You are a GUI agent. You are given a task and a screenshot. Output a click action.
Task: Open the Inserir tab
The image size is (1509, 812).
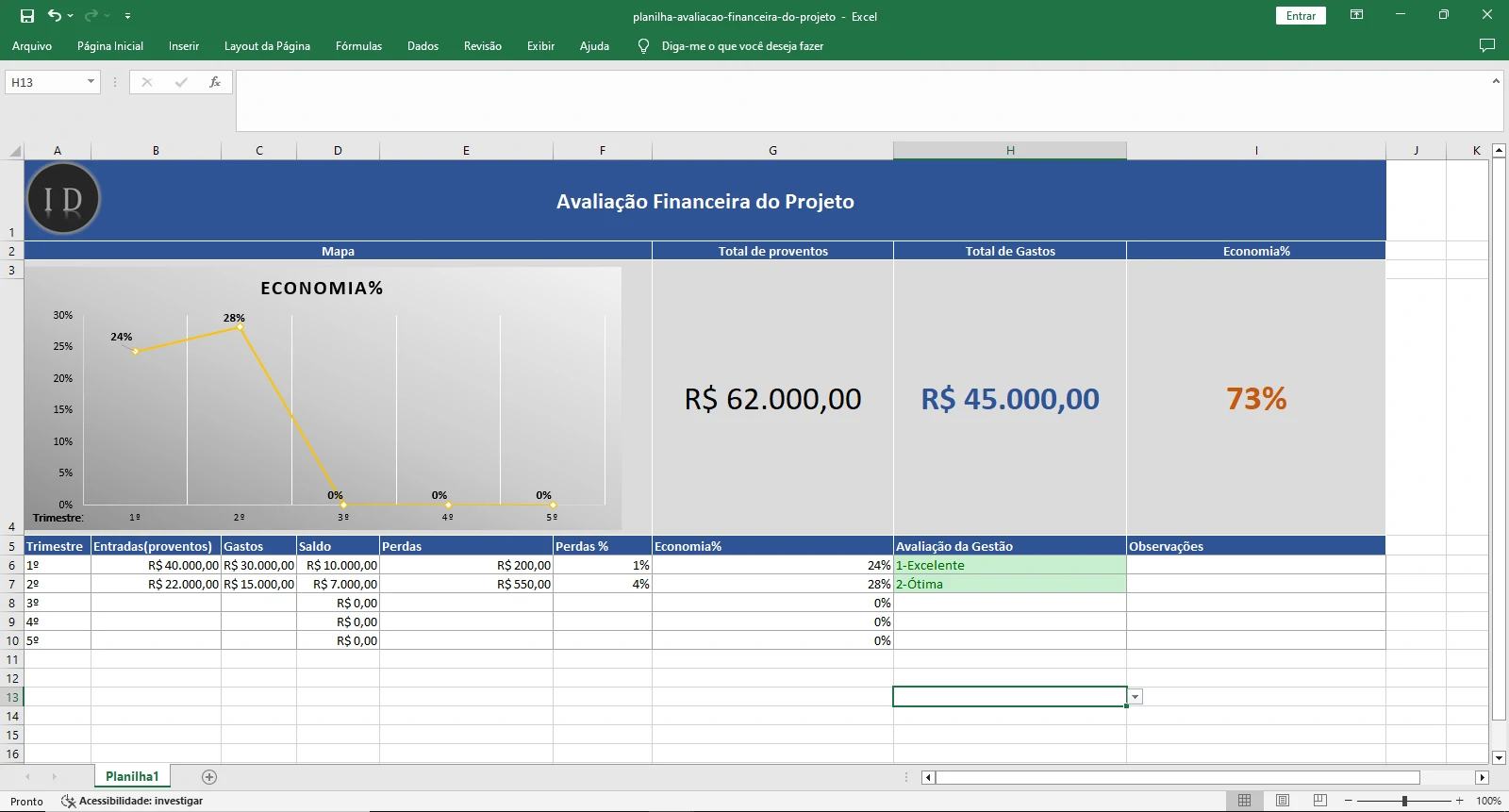pos(184,46)
